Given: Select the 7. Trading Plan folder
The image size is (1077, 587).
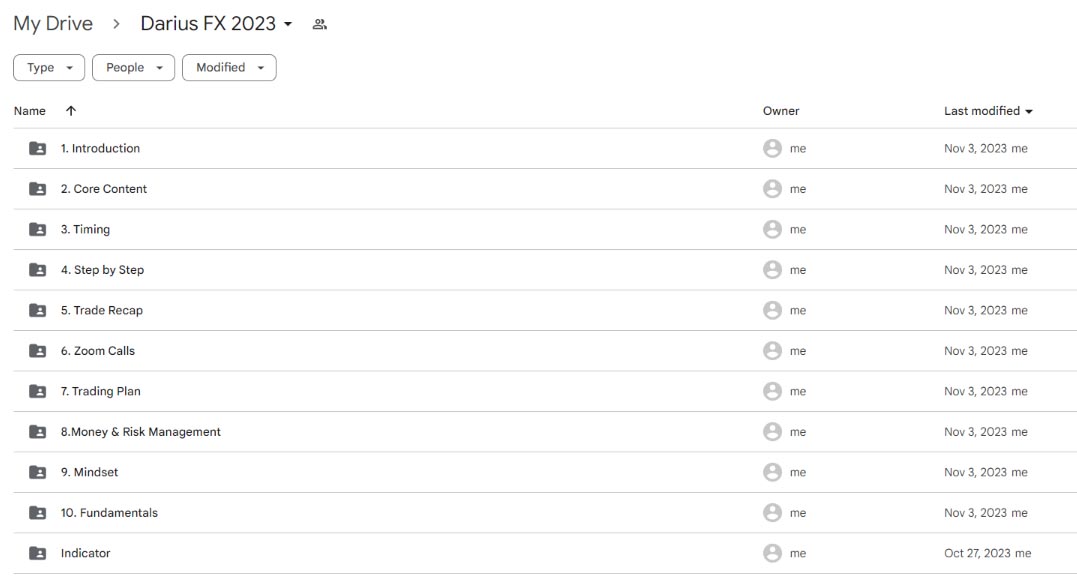Looking at the screenshot, I should click(545, 391).
